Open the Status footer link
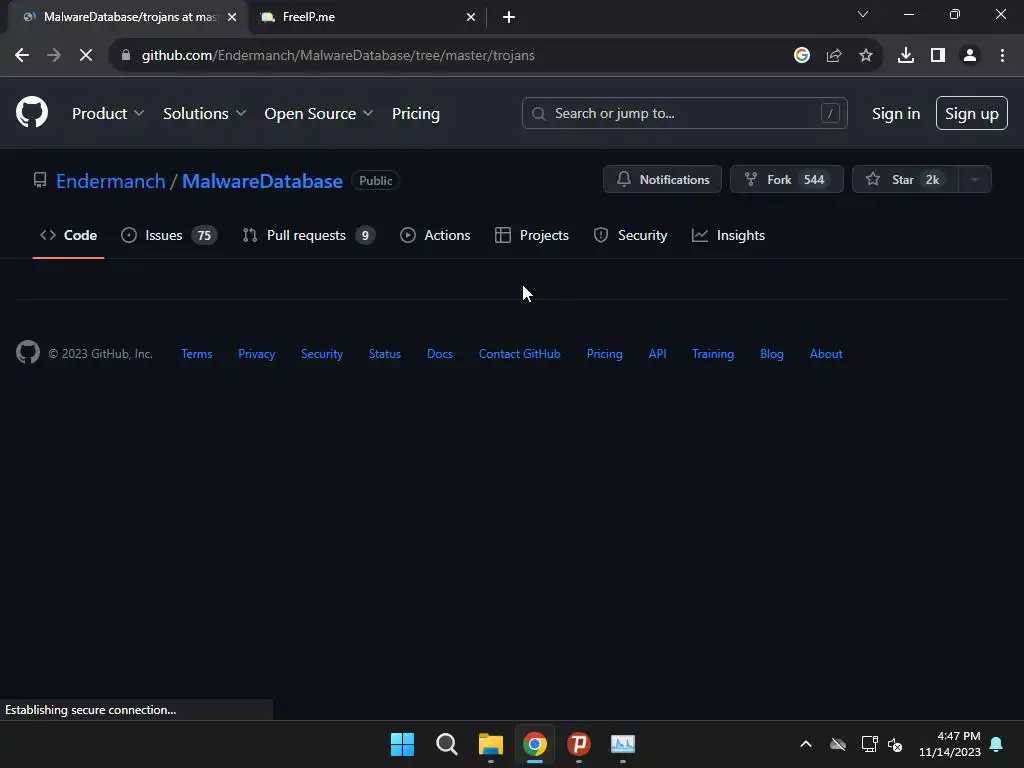 [385, 354]
